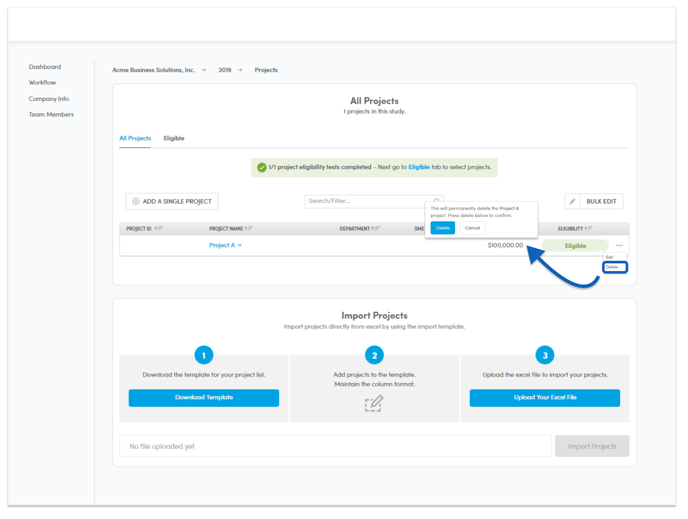
Task: Sort by Eligibility column
Action: (x=575, y=229)
